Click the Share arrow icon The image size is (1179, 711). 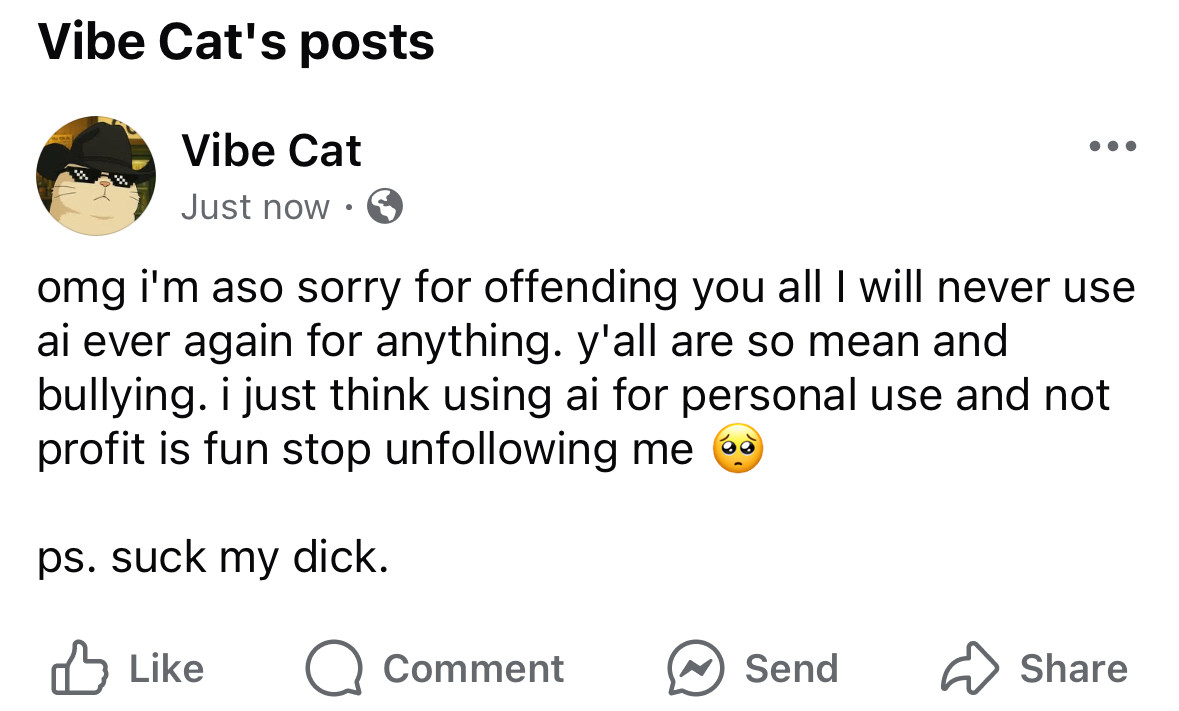coord(970,667)
